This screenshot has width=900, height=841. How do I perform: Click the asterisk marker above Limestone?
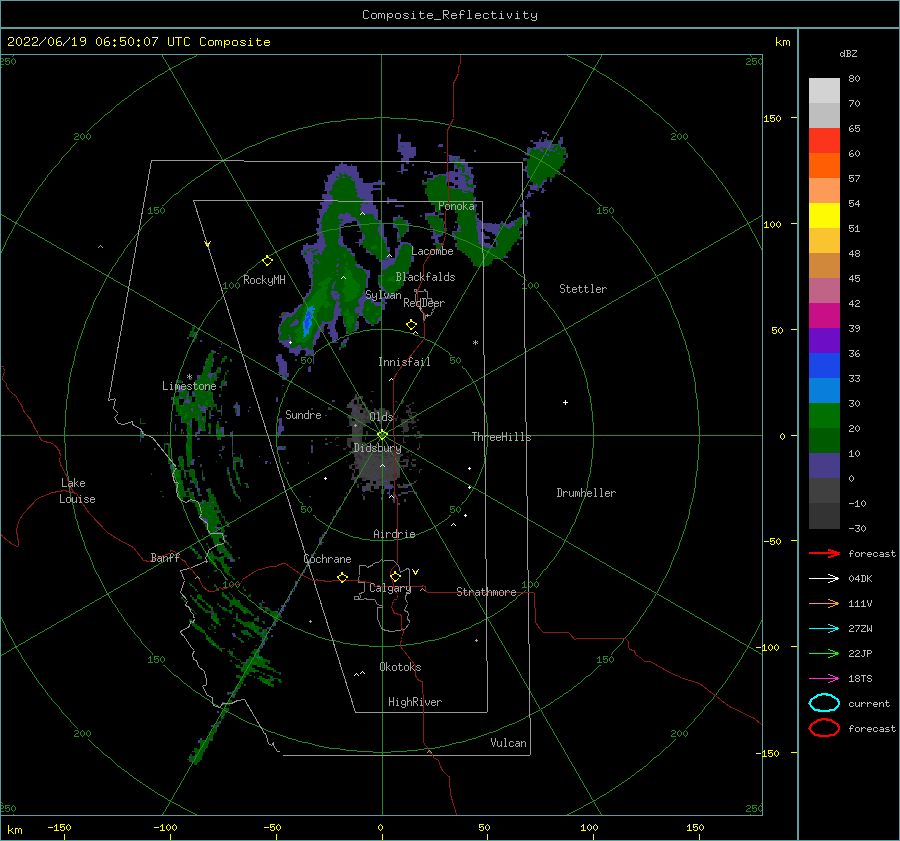pyautogui.click(x=189, y=377)
